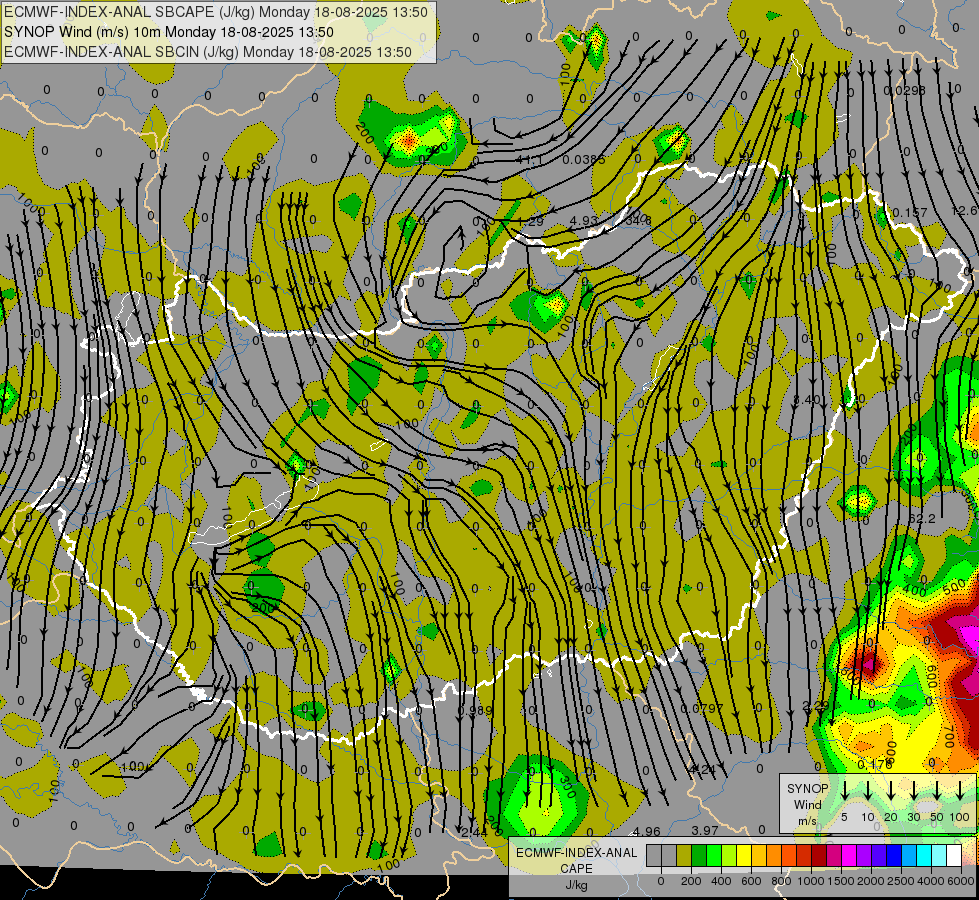Click the map value '0.0797'
The width and height of the screenshot is (979, 900).
pyautogui.click(x=702, y=708)
